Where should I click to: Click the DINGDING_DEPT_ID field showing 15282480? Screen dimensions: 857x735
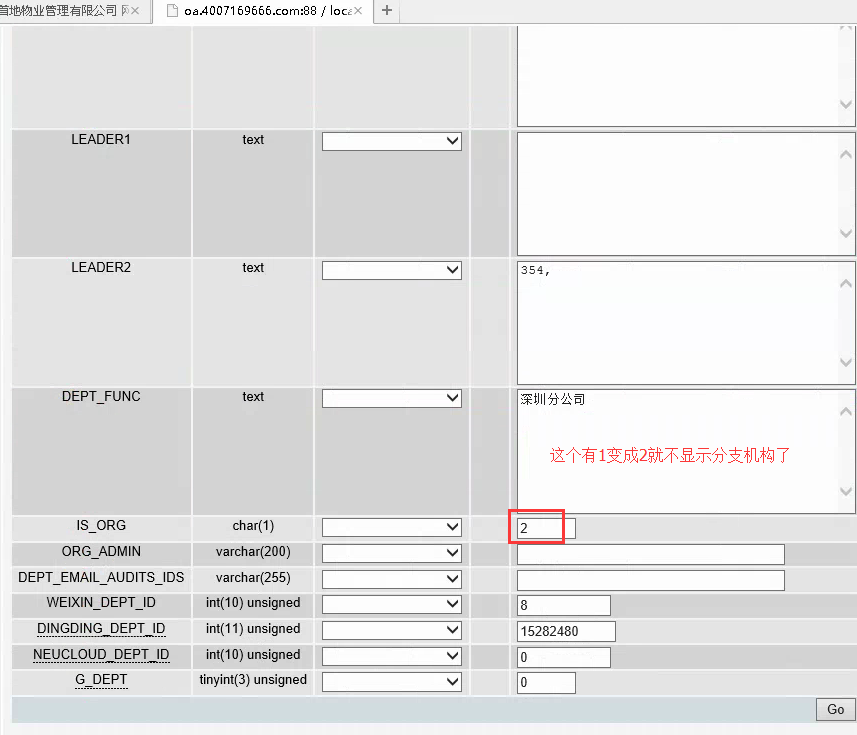click(566, 631)
